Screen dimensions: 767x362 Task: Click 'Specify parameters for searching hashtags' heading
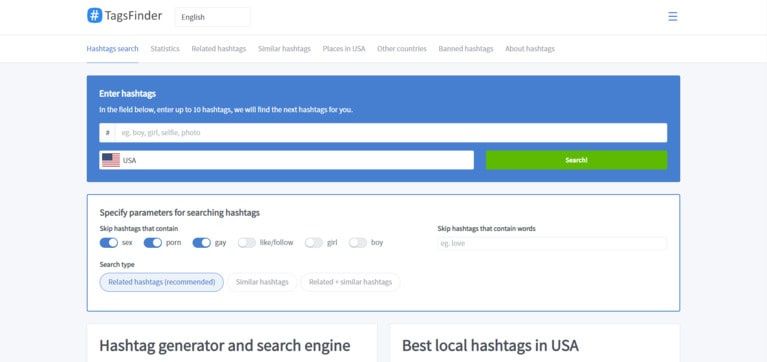tap(180, 213)
